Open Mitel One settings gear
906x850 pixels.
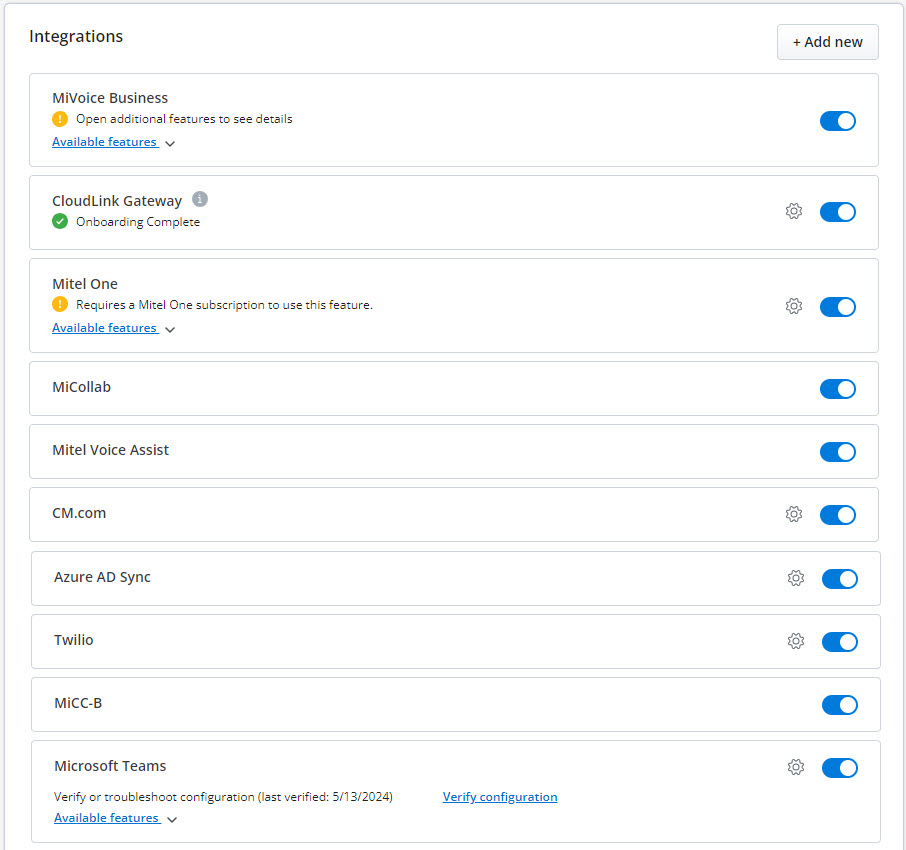[794, 307]
